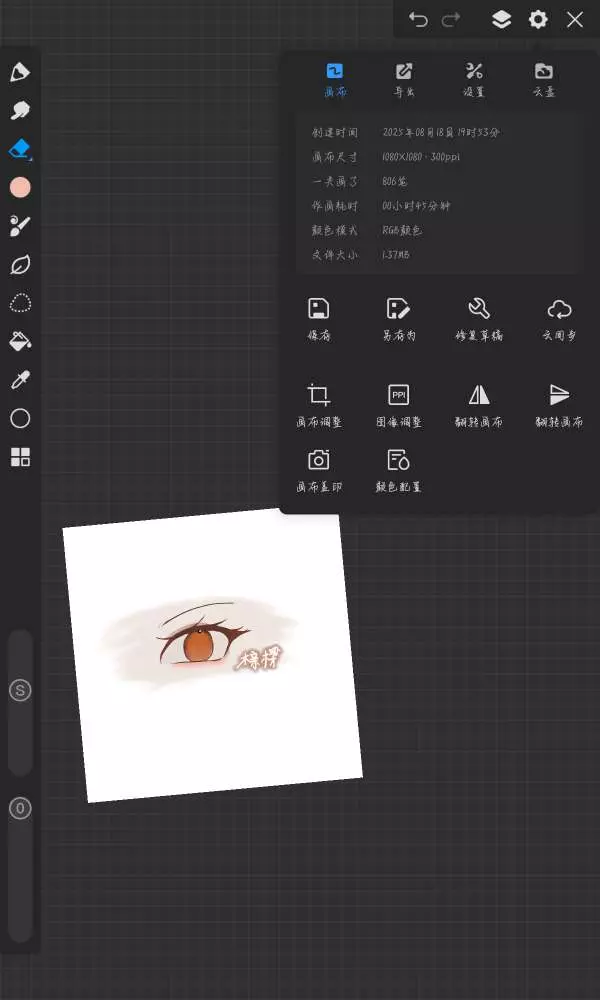Viewport: 600px width, 1000px height.
Task: Select the circle shape tool
Action: pos(20,418)
